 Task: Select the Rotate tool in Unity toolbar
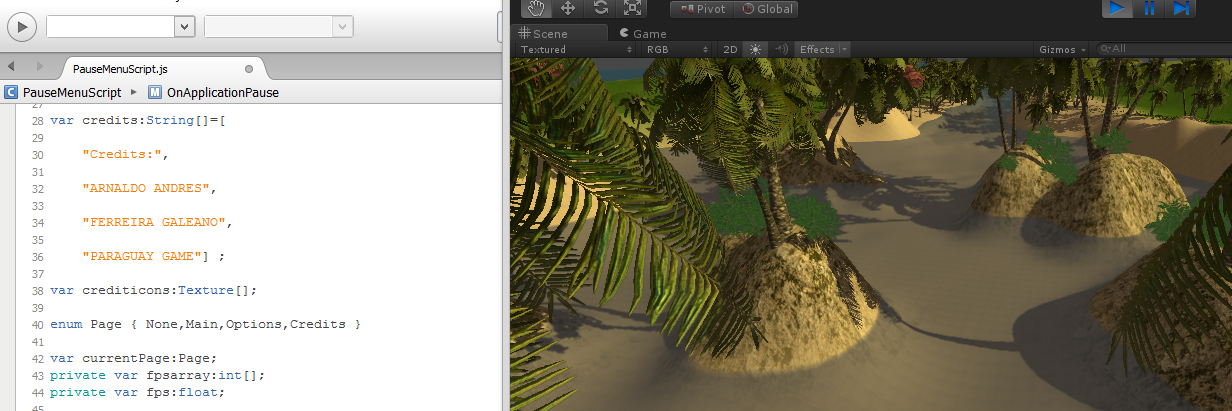tap(600, 8)
